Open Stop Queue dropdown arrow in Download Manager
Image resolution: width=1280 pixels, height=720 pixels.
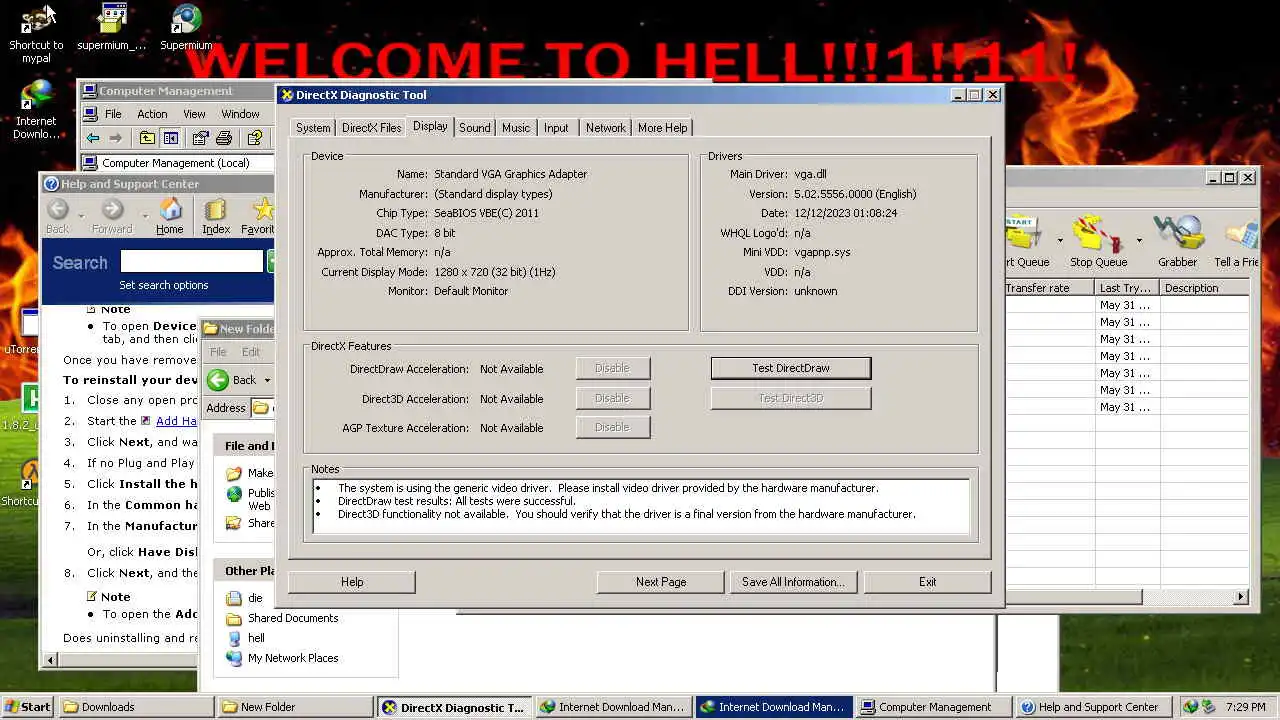1138,241
